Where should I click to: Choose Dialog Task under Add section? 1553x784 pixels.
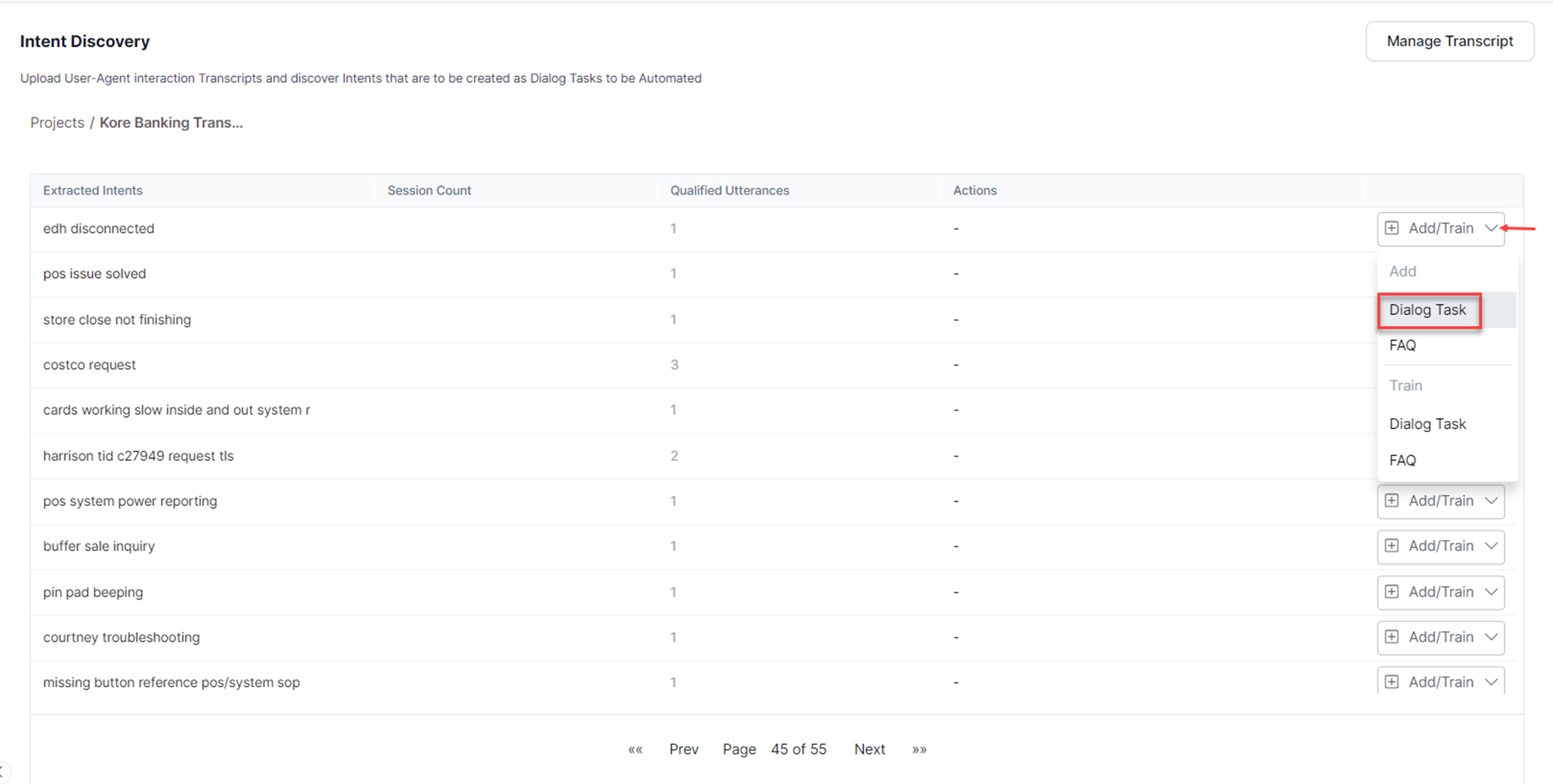pyautogui.click(x=1428, y=310)
